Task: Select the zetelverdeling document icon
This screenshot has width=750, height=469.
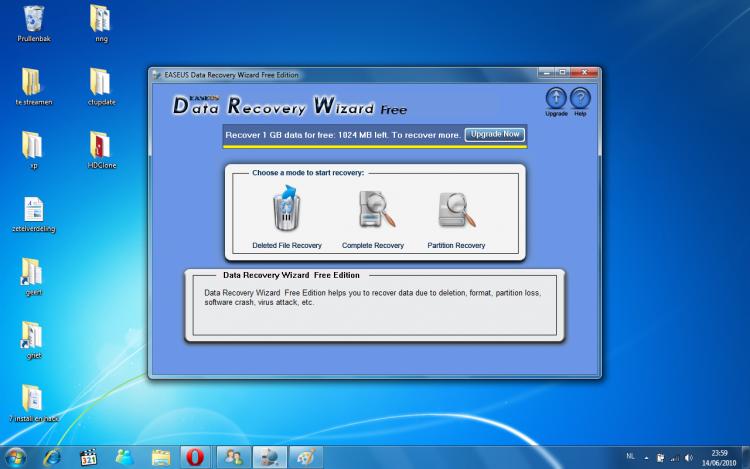Action: (x=33, y=209)
